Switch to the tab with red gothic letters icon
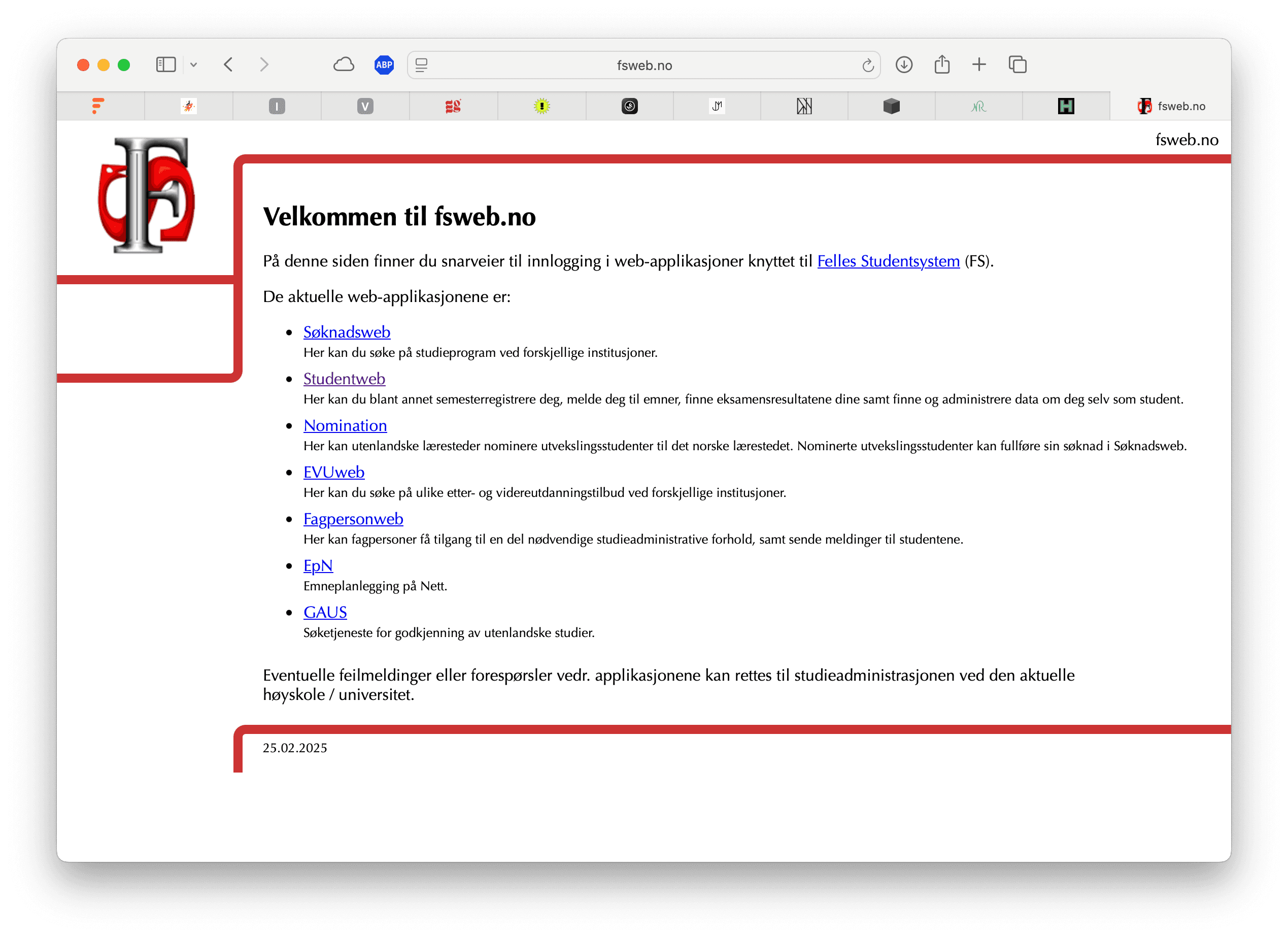Image resolution: width=1288 pixels, height=937 pixels. click(453, 106)
